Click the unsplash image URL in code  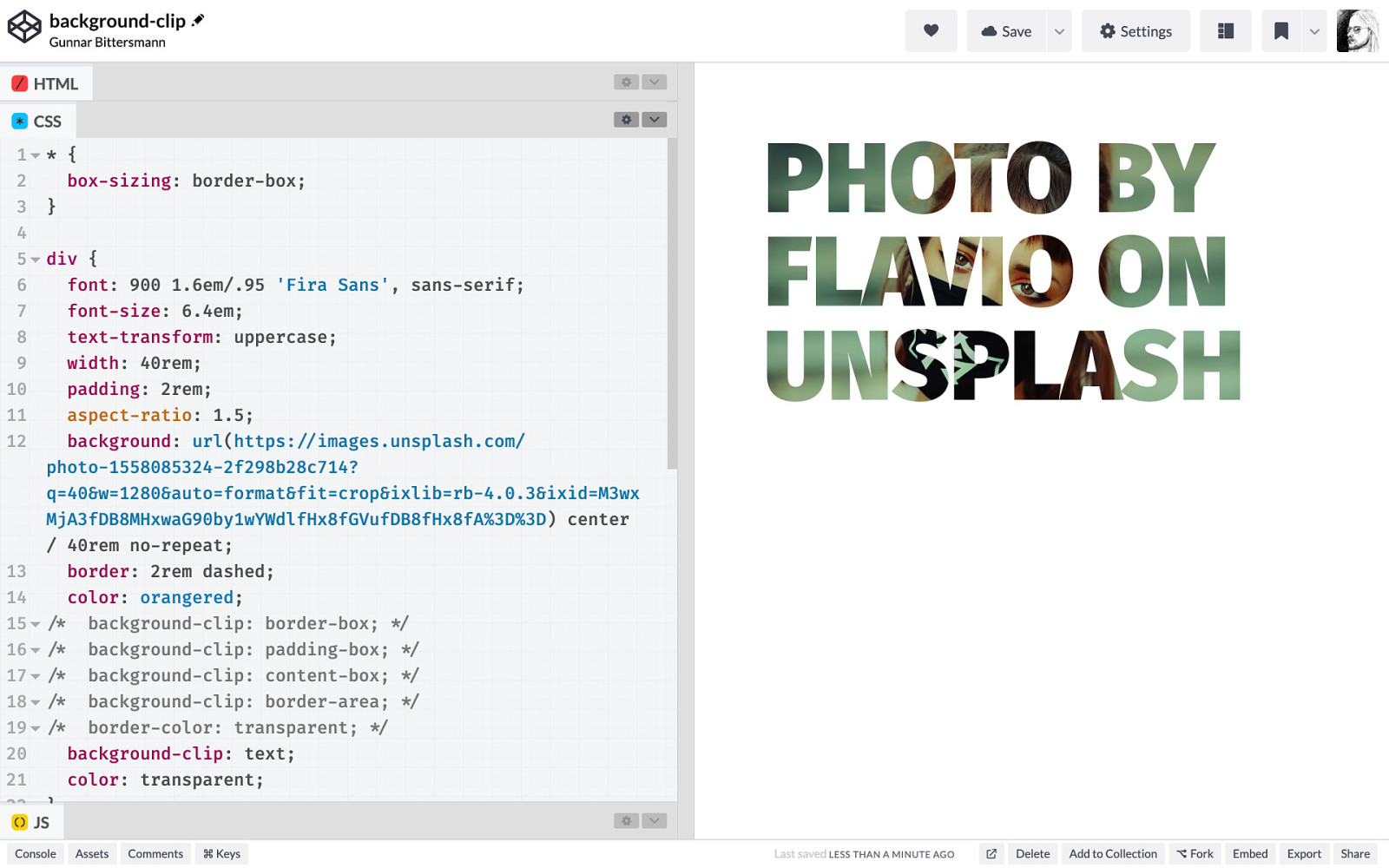click(343, 480)
